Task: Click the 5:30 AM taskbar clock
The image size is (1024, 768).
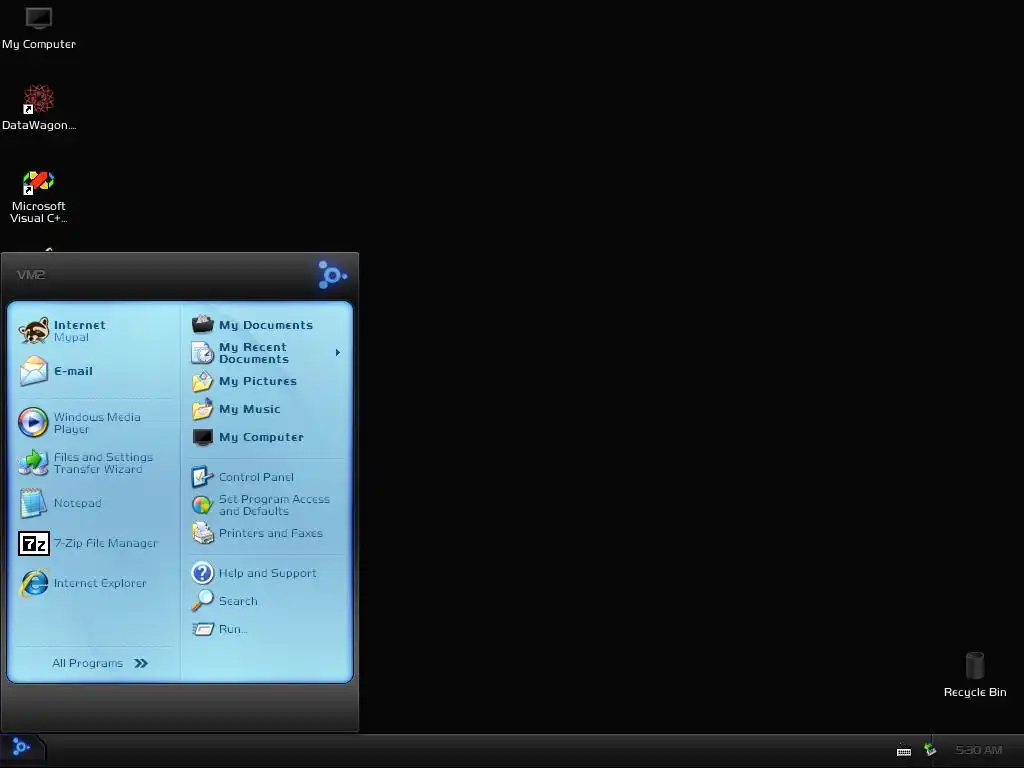Action: (978, 750)
